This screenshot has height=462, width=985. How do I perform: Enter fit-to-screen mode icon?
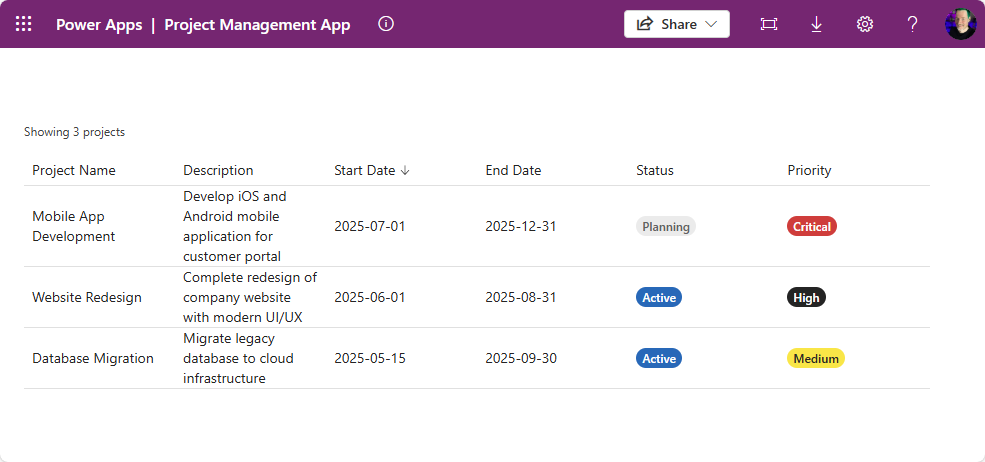tap(768, 24)
